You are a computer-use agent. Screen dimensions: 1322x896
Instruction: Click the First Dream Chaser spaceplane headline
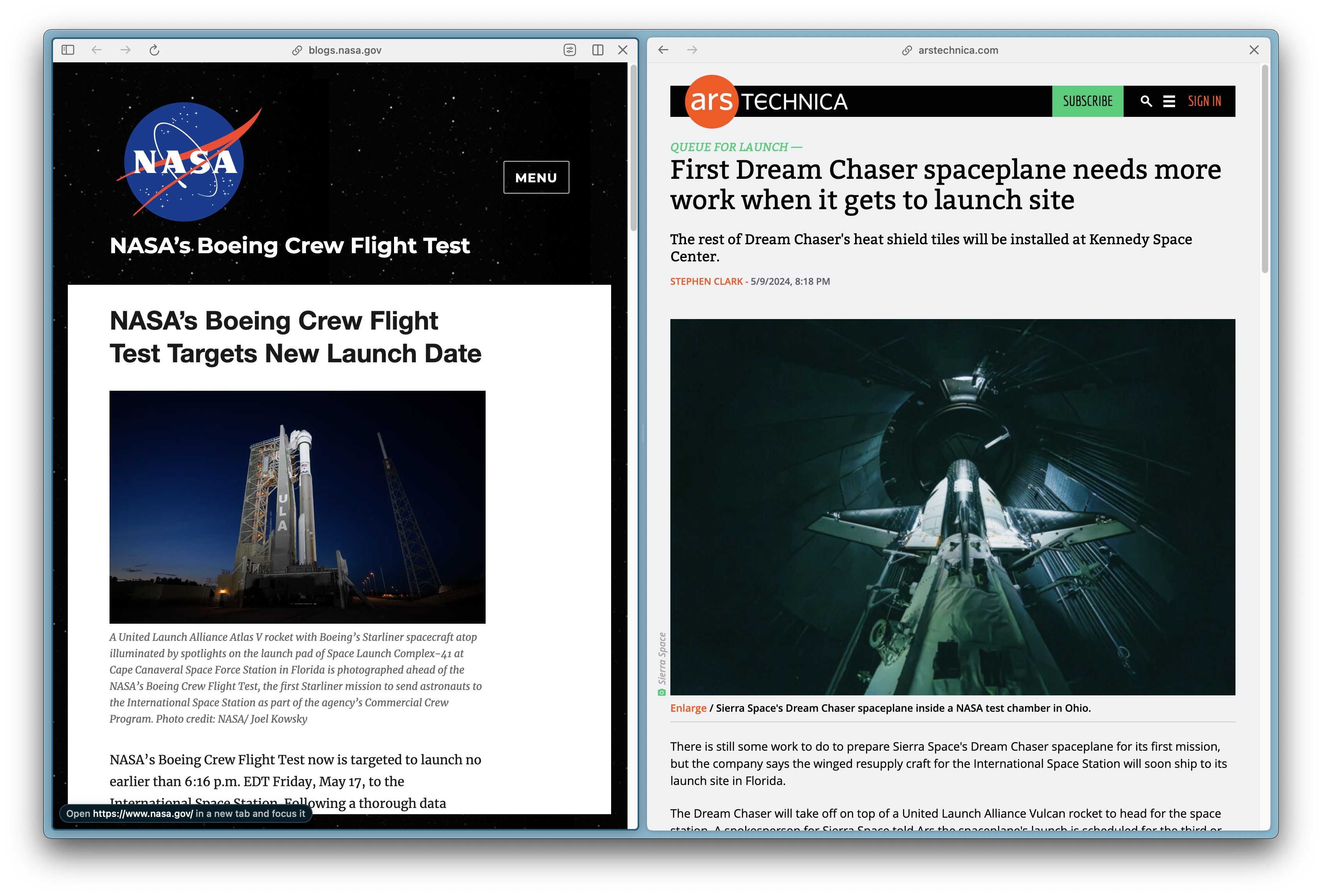tap(945, 184)
